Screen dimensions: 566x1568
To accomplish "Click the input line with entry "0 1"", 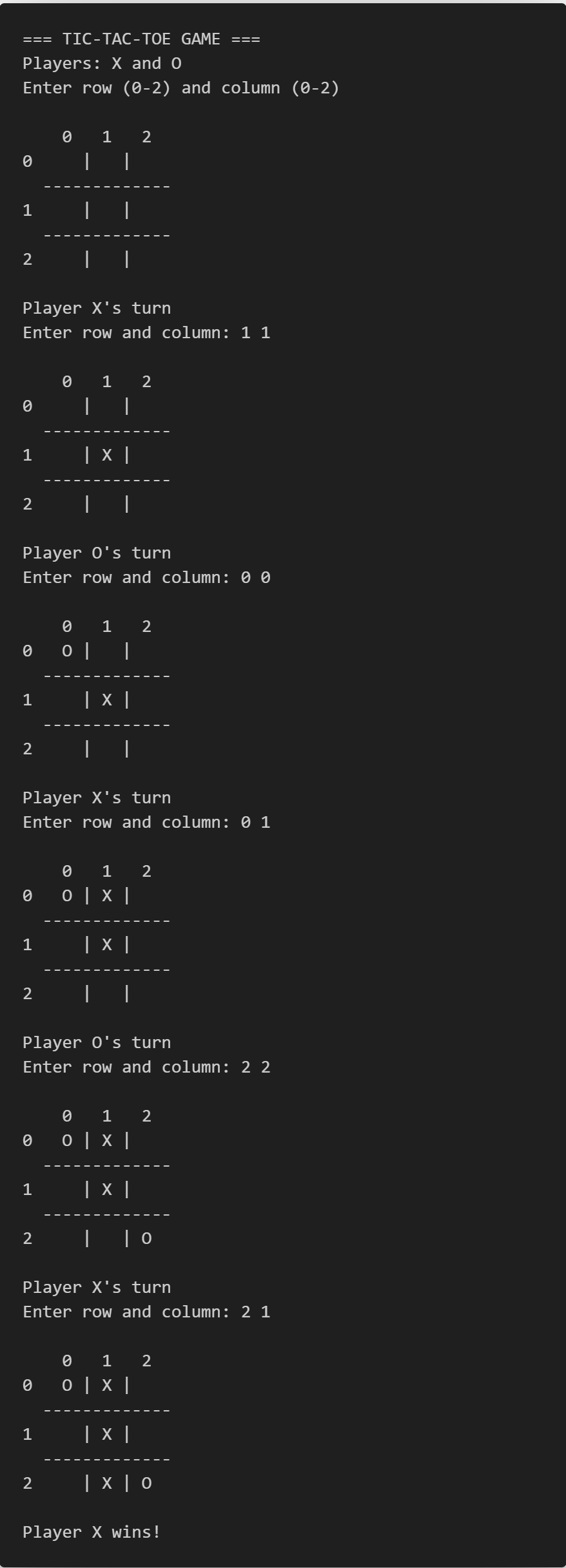I will pyautogui.click(x=146, y=823).
